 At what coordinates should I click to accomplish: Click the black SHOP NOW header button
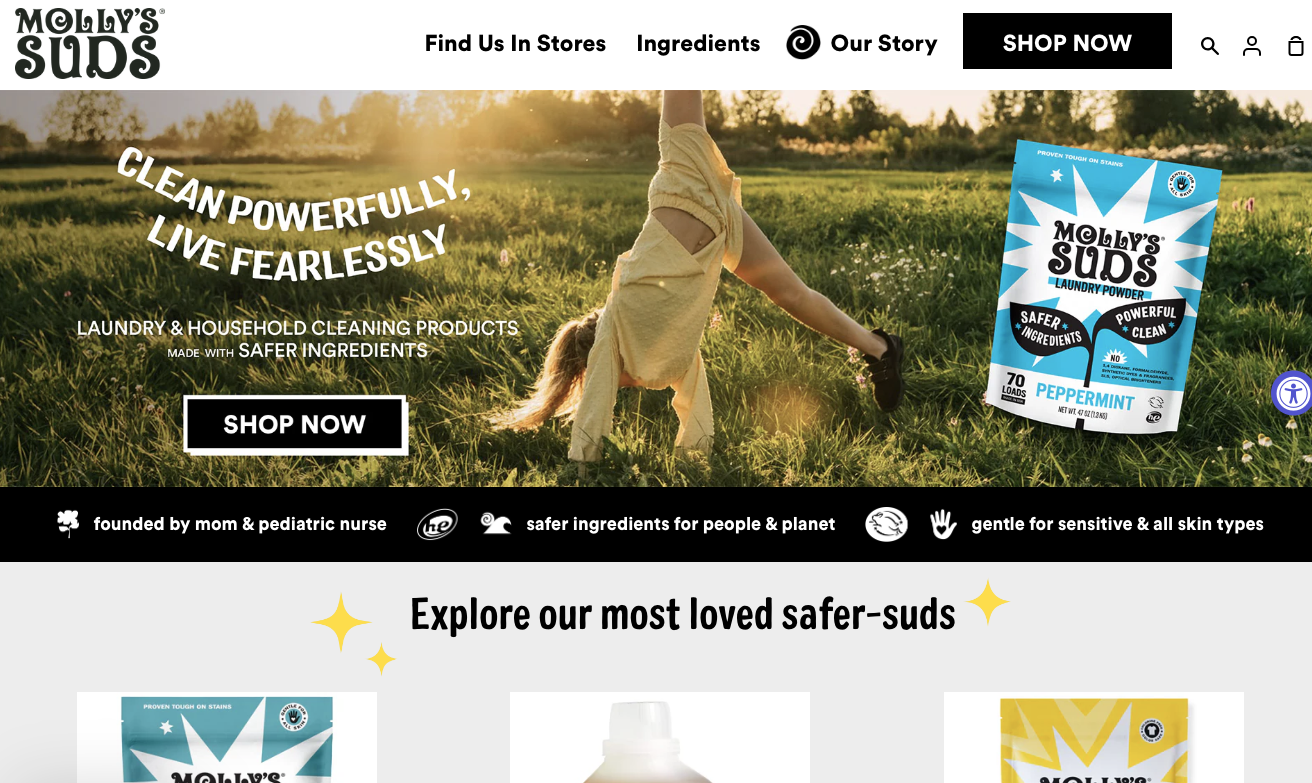1067,42
